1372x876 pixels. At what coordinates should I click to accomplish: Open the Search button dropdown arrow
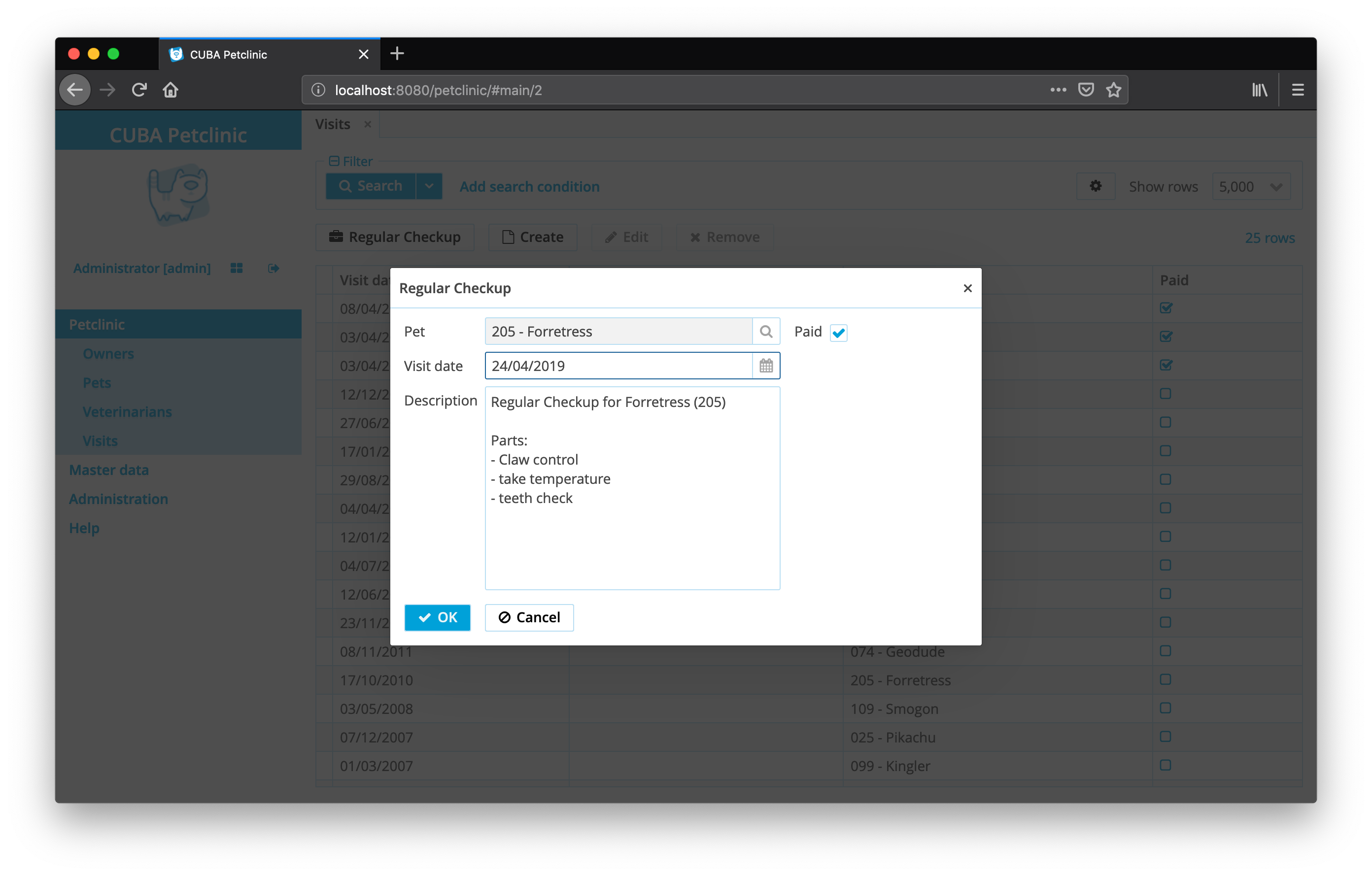click(429, 186)
